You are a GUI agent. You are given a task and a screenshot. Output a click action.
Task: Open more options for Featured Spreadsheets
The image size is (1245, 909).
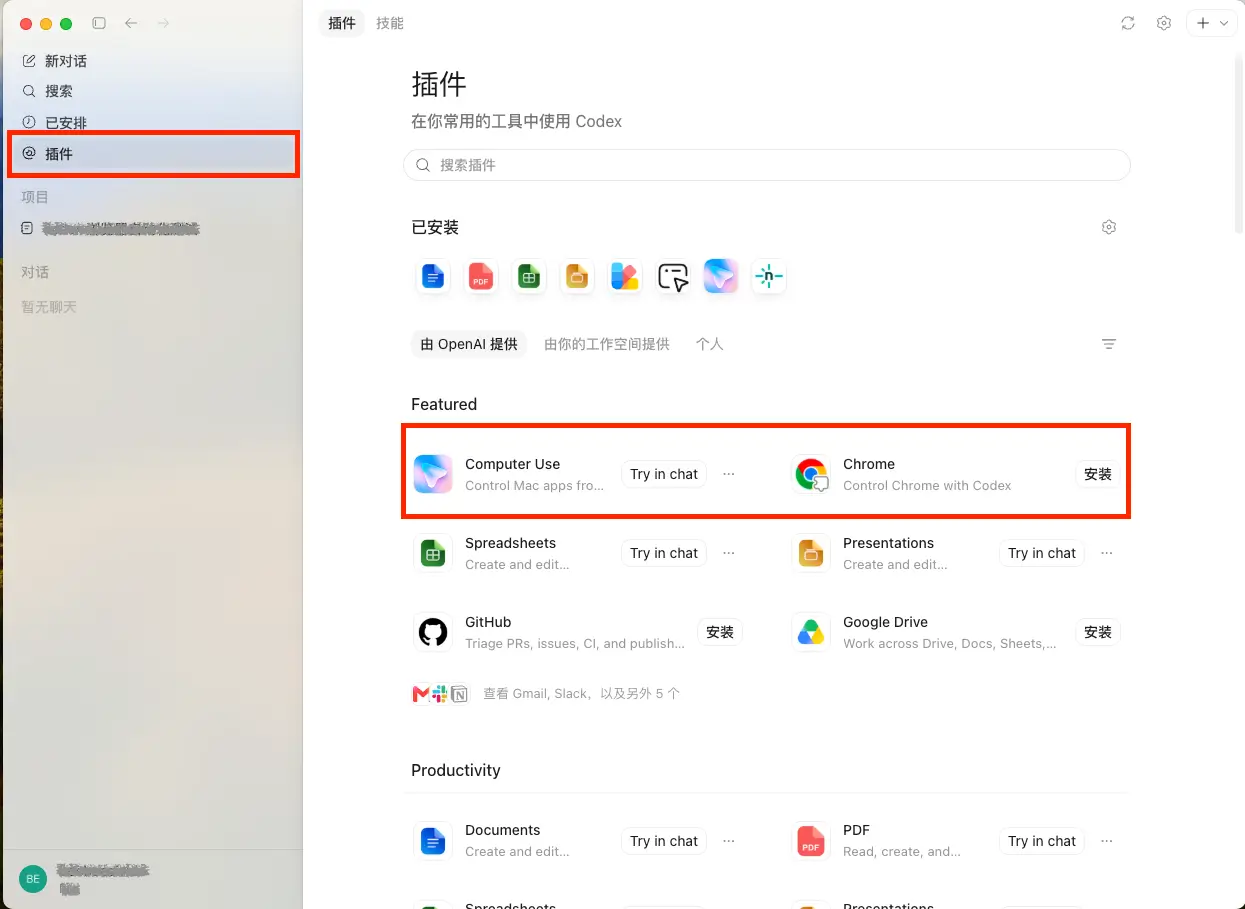point(729,553)
